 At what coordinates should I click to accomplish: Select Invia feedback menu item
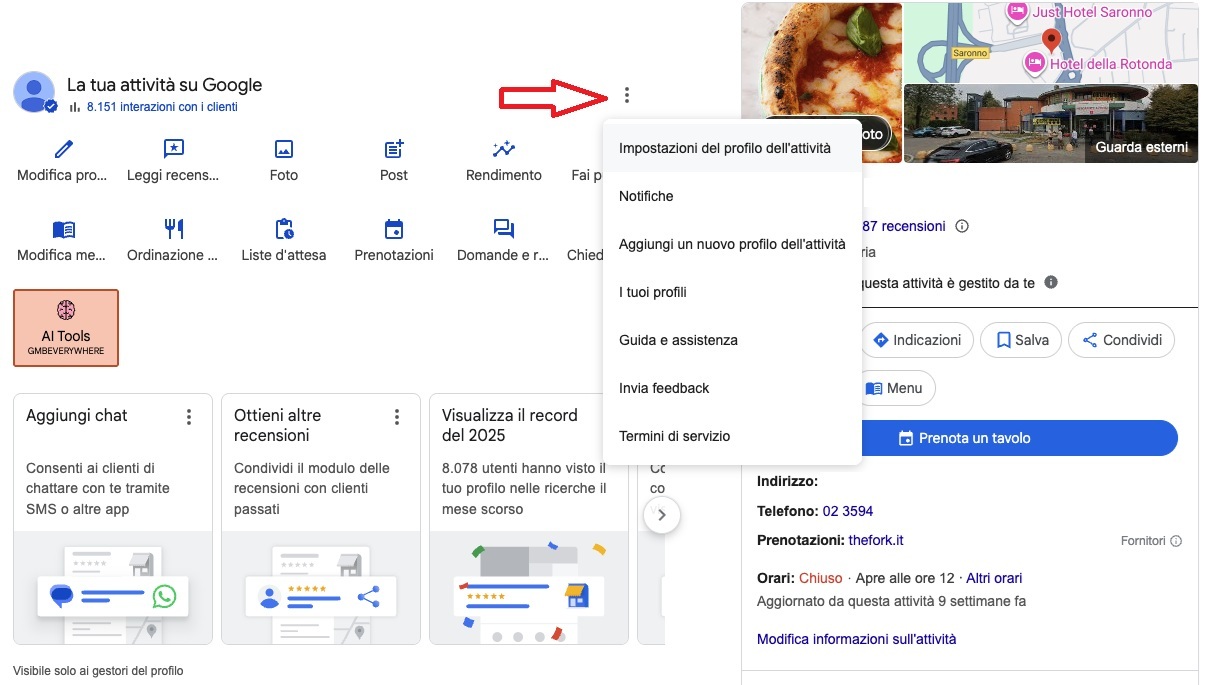(x=732, y=388)
